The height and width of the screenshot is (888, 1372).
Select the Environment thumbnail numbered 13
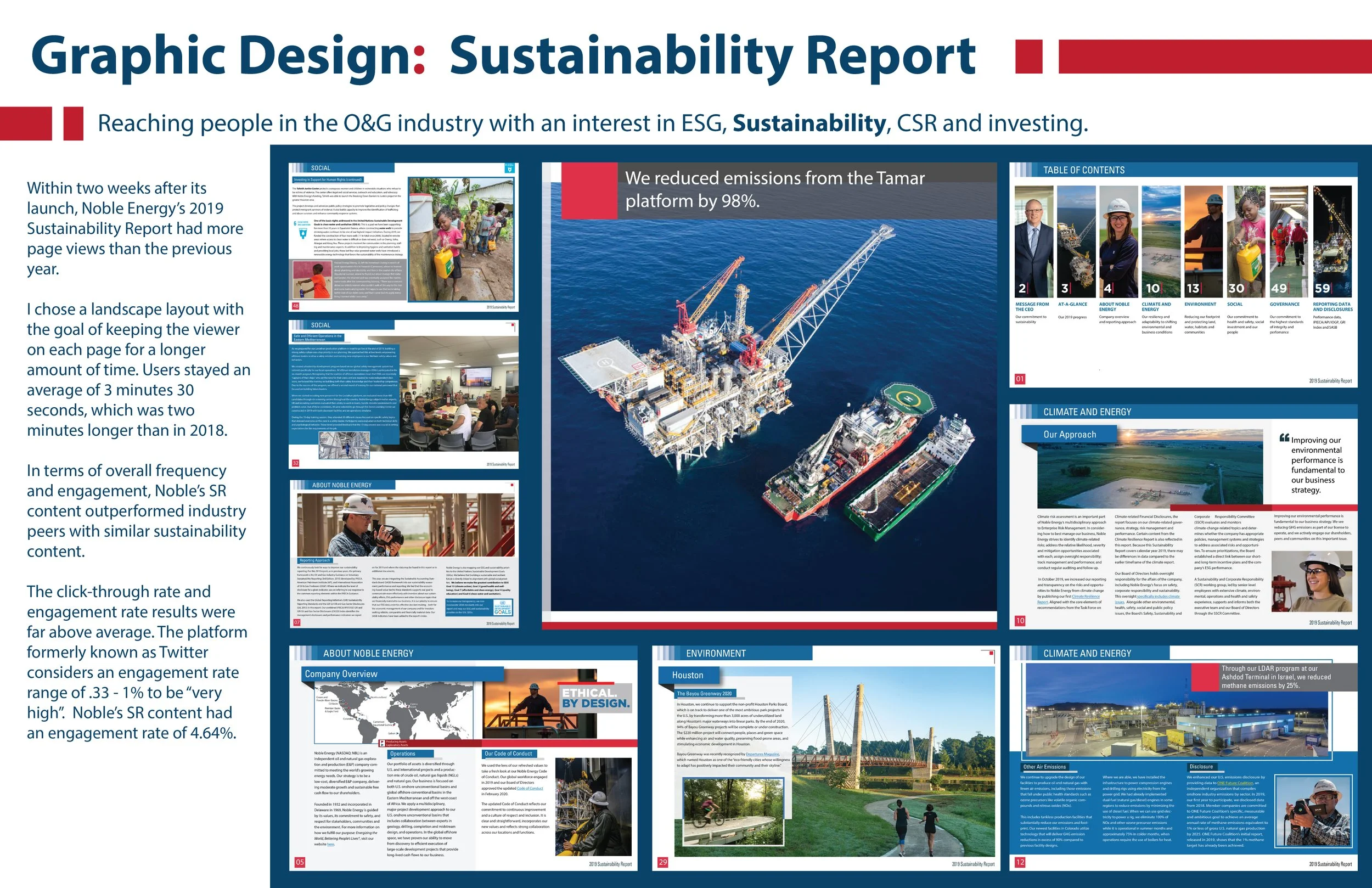point(1204,241)
